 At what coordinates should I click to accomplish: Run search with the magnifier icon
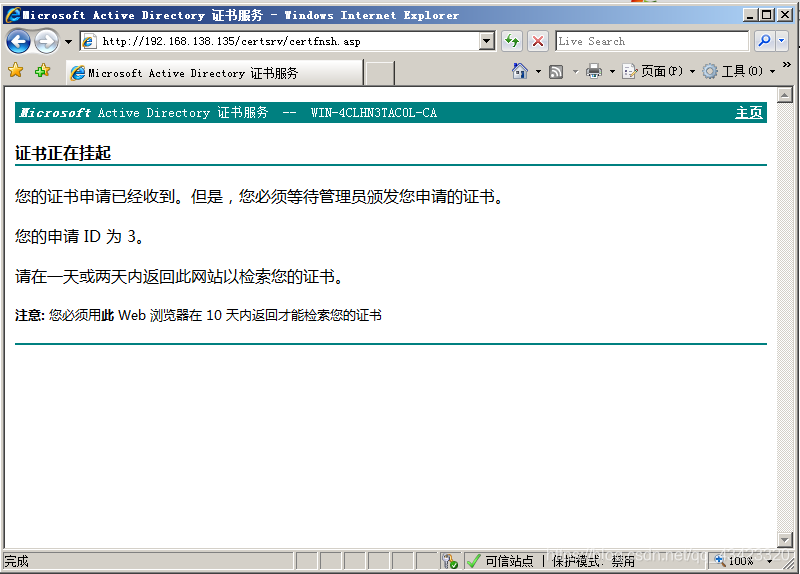[764, 41]
